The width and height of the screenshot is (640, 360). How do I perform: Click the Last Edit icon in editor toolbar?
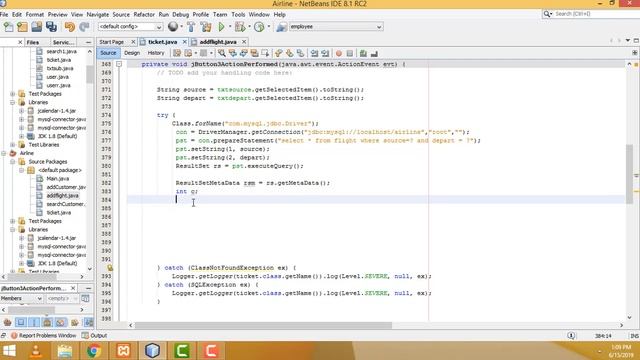[177, 53]
